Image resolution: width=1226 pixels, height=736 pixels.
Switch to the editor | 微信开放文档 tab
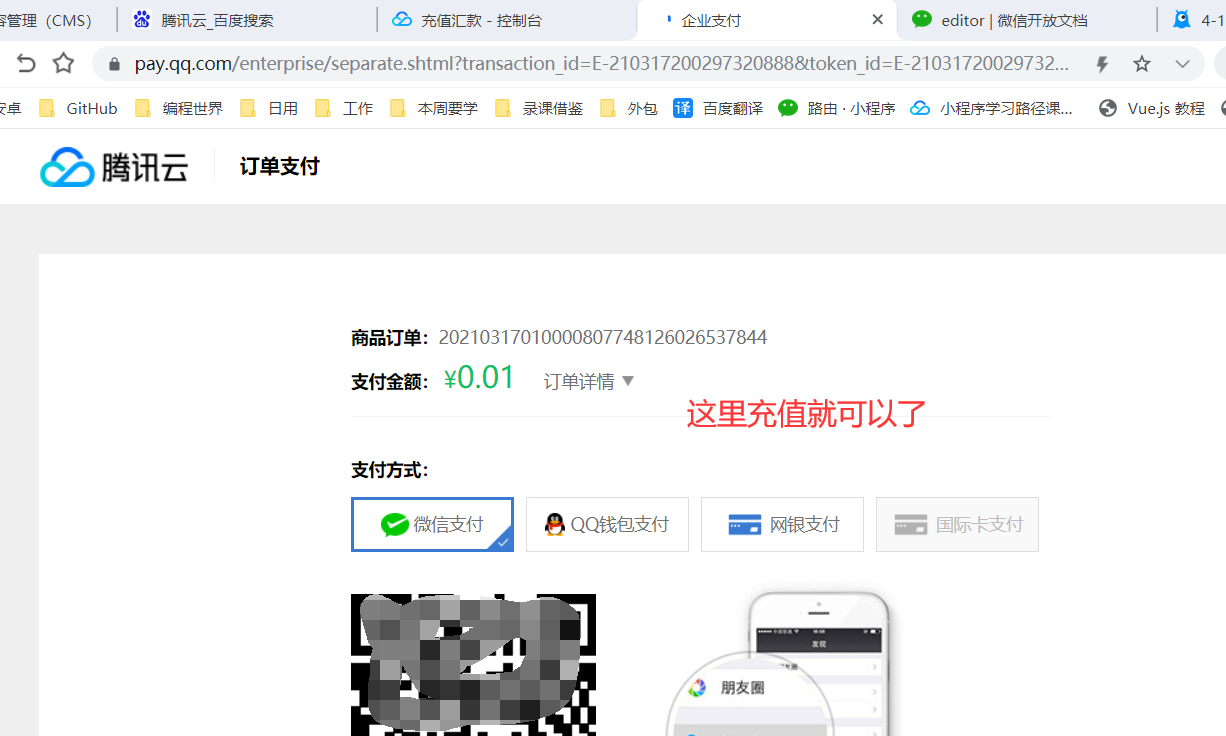pyautogui.click(x=1026, y=20)
